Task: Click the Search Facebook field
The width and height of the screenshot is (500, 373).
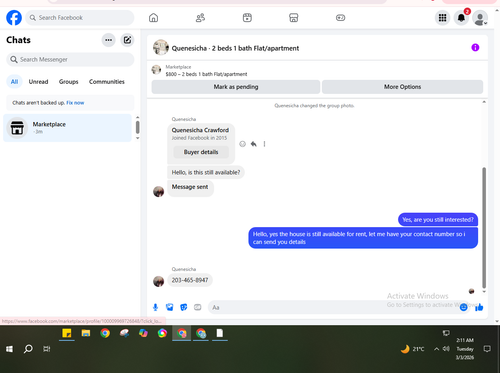Action: point(80,18)
